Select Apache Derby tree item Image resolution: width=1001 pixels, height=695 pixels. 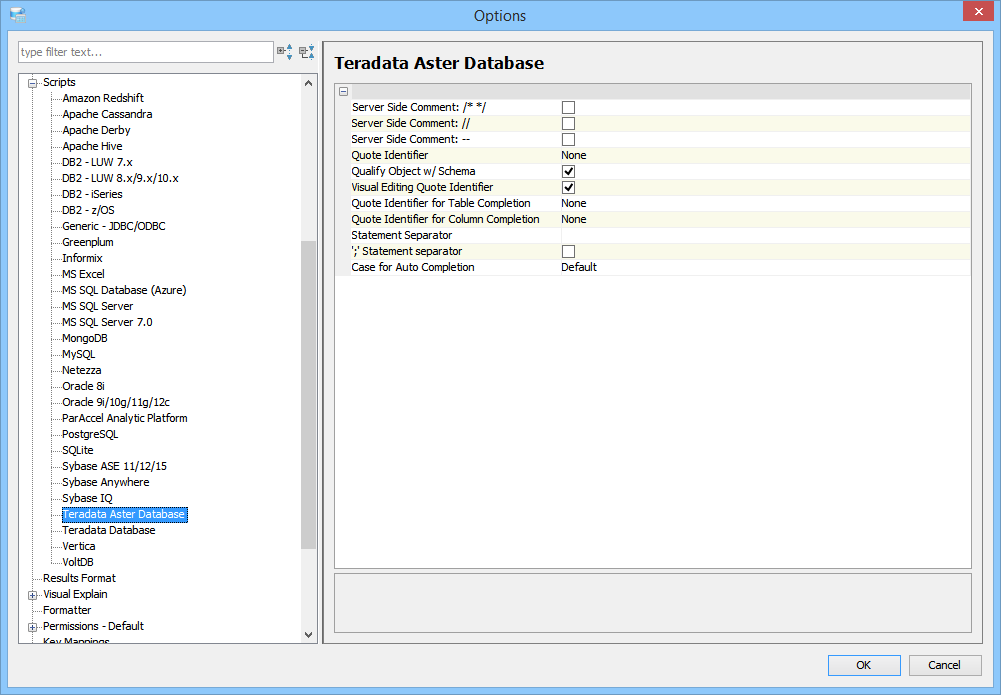96,130
